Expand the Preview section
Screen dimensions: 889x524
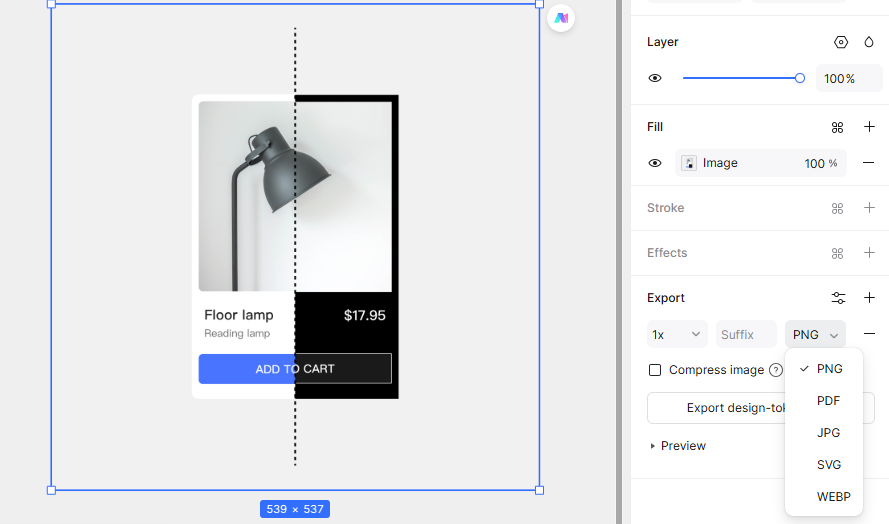pyautogui.click(x=678, y=446)
